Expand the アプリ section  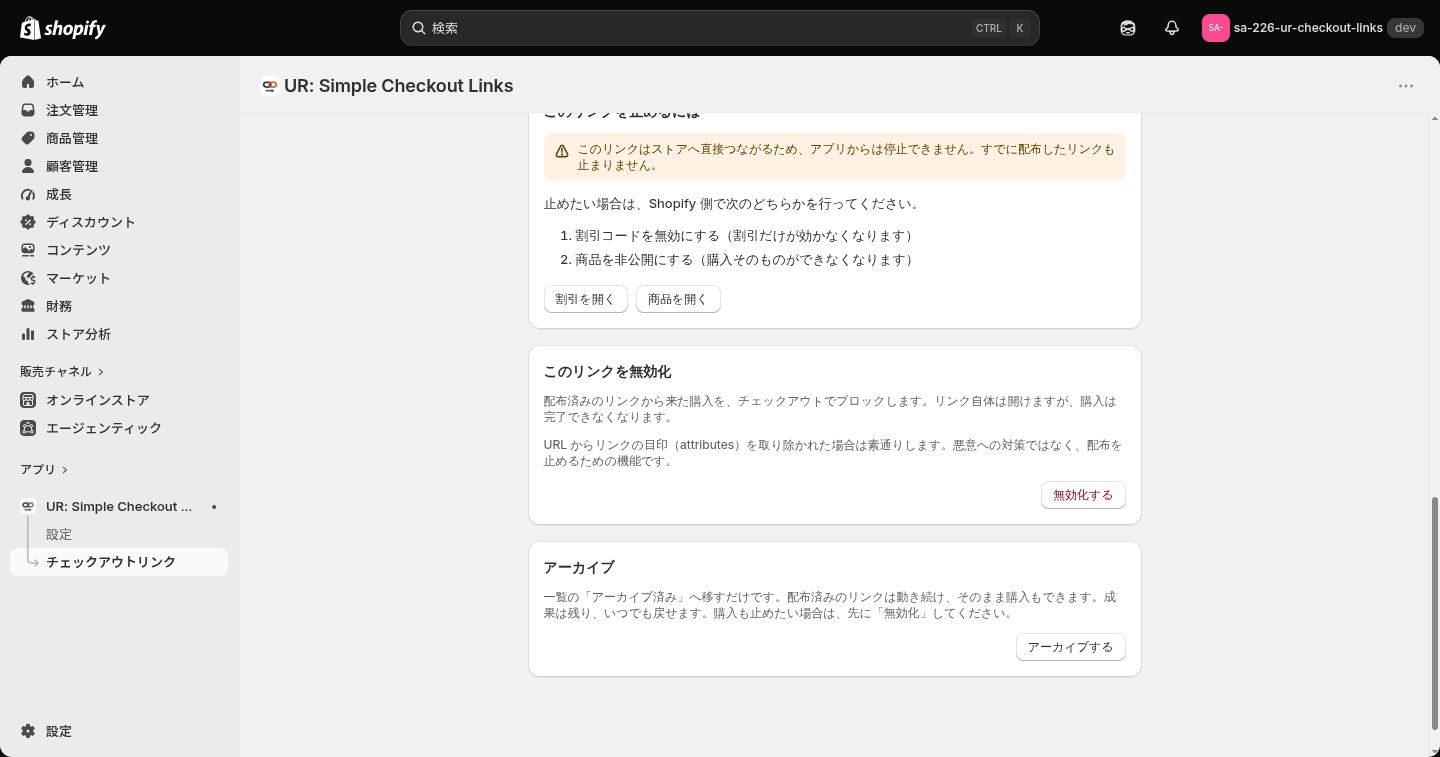click(44, 469)
